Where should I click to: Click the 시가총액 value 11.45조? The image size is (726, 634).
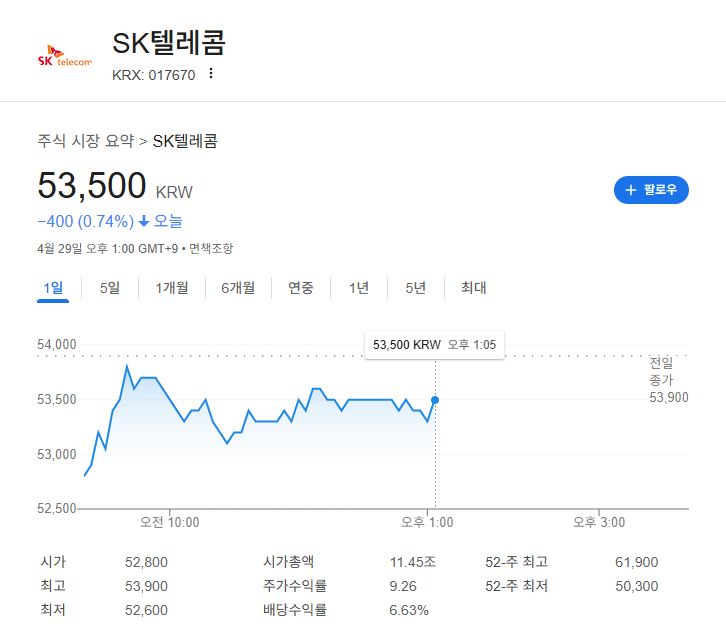coord(413,562)
